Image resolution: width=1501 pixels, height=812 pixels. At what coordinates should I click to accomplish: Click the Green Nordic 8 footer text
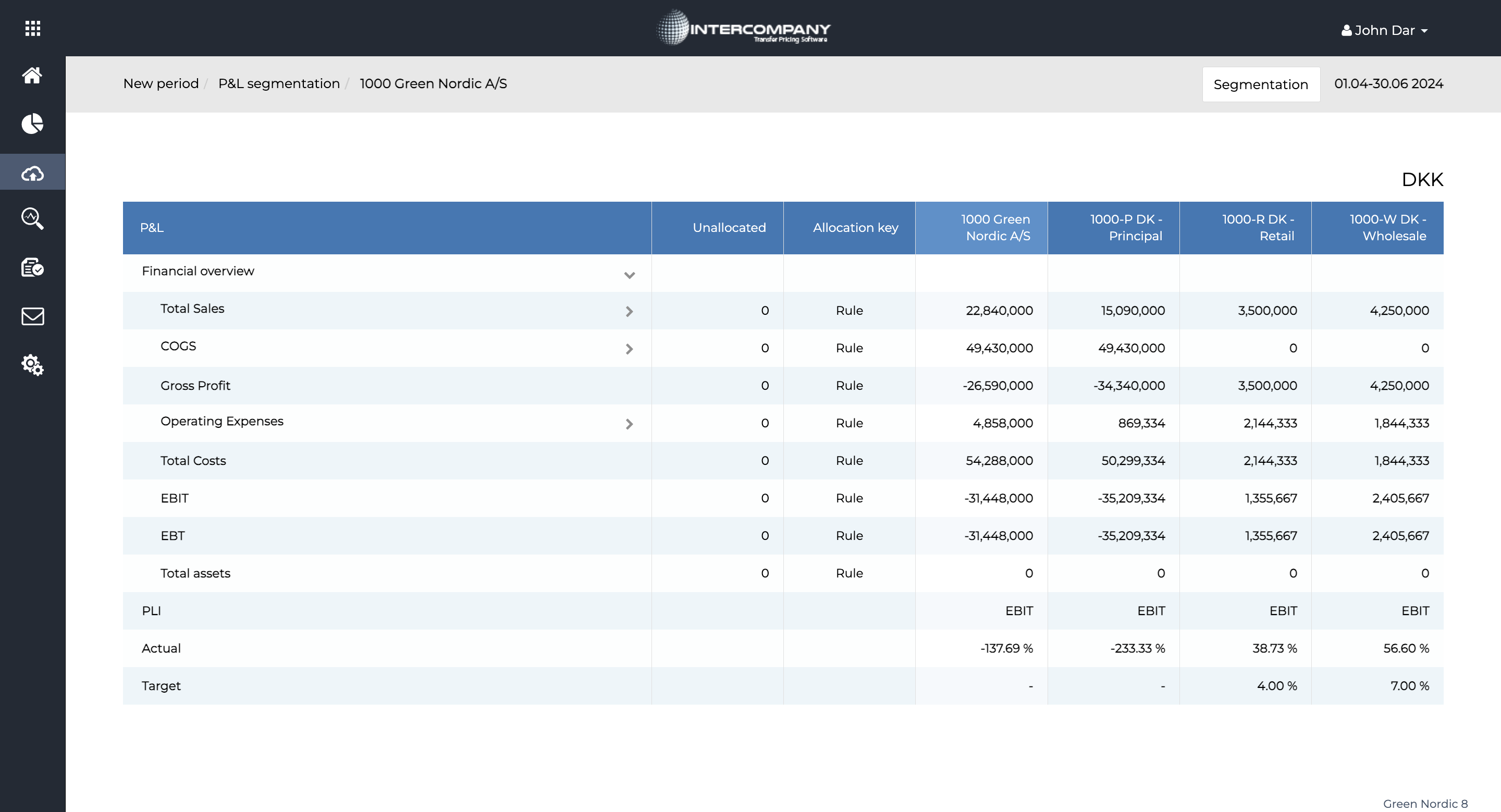point(1425,804)
